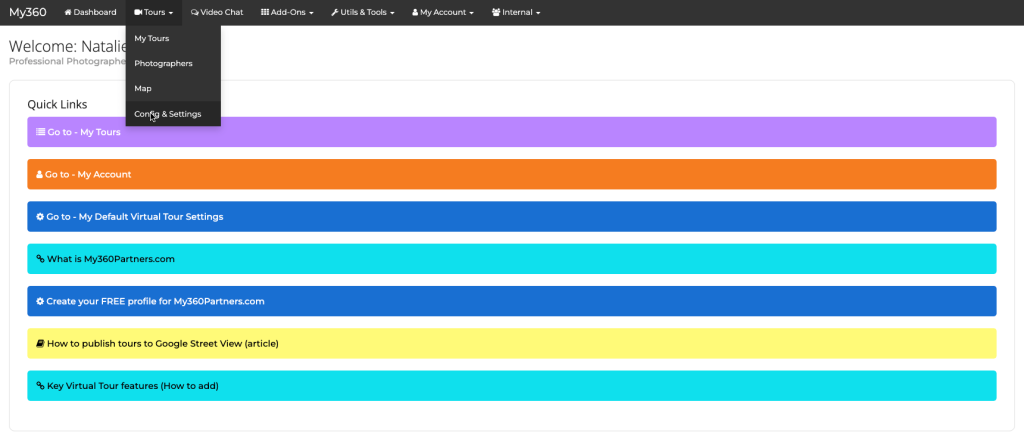Screen dimensions: 1024x442
Task: Expand the Utils & Tools dropdown
Action: [363, 12]
